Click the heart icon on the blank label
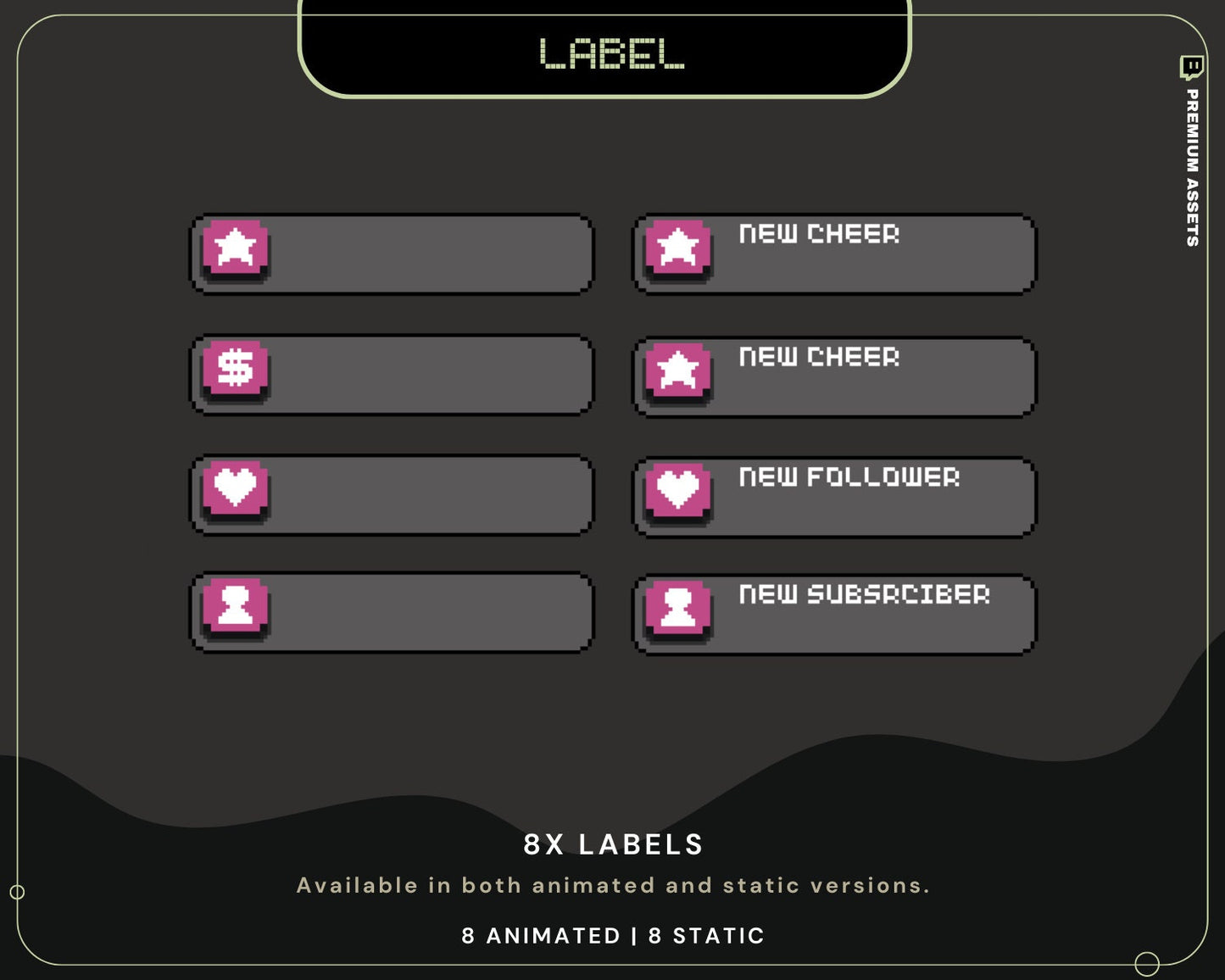Image resolution: width=1225 pixels, height=980 pixels. coord(236,487)
